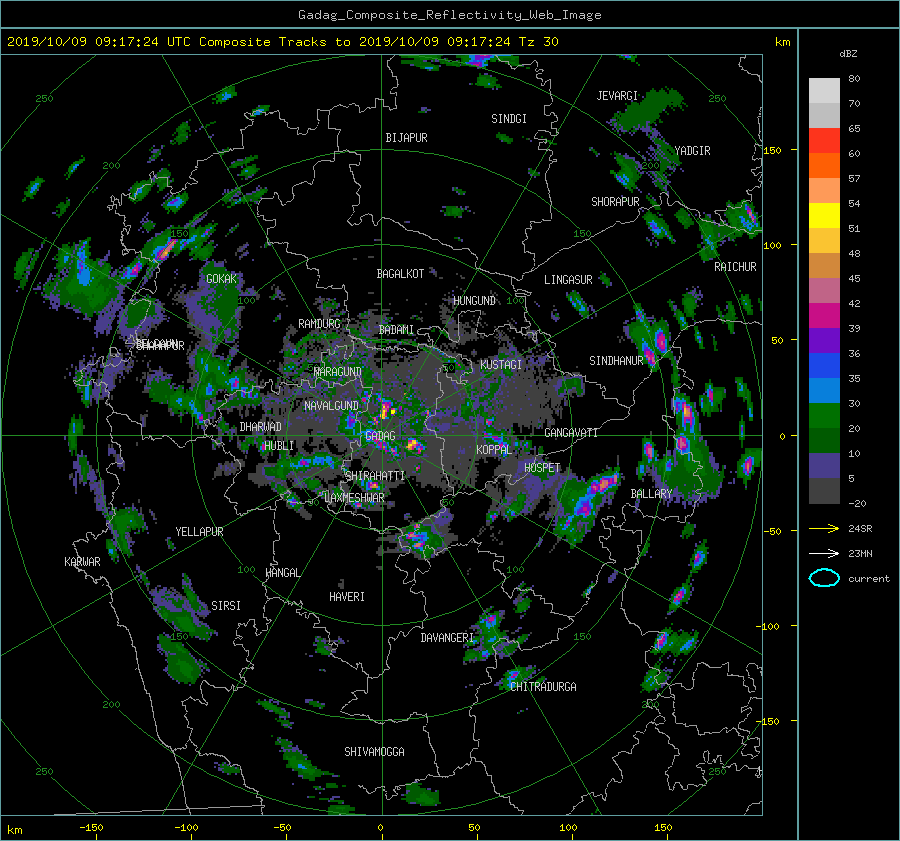Click the GANGAVATI city label

571,432
